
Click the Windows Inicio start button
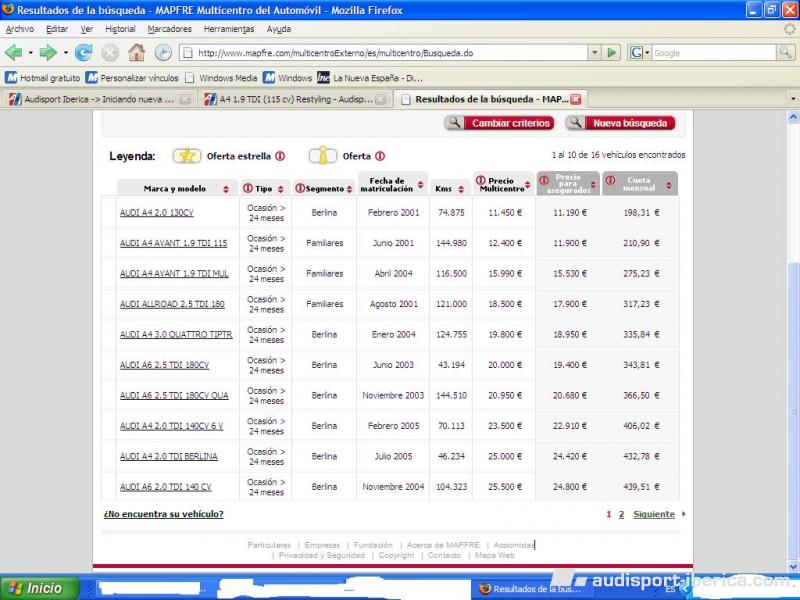point(40,588)
